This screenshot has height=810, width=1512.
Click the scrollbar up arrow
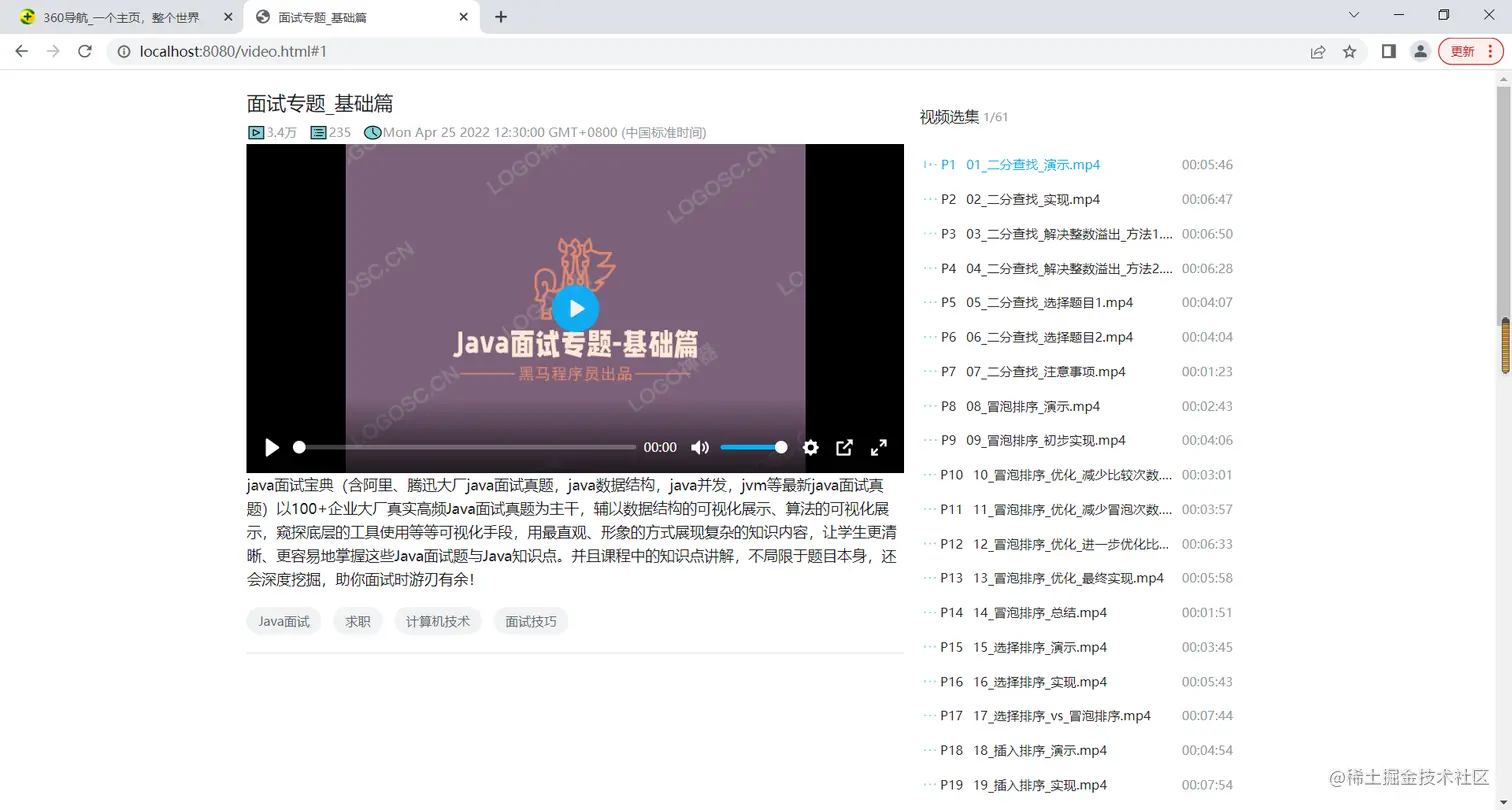(x=1504, y=78)
